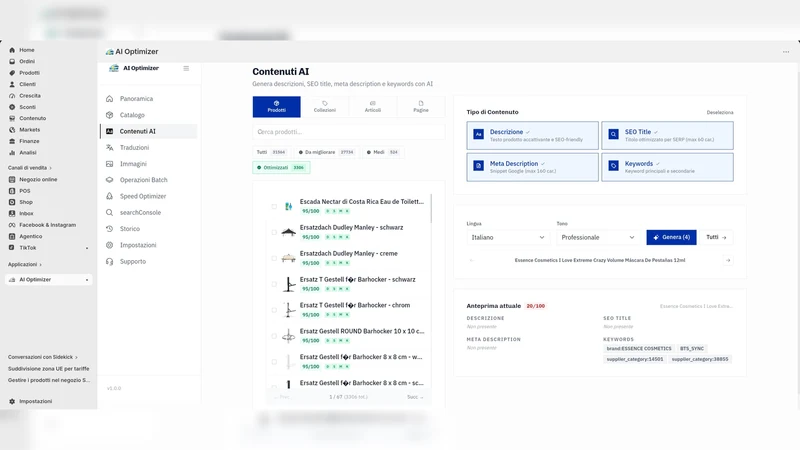Viewport: 800px width, 450px height.
Task: Open the Lingua Italiano dropdown
Action: 508,237
